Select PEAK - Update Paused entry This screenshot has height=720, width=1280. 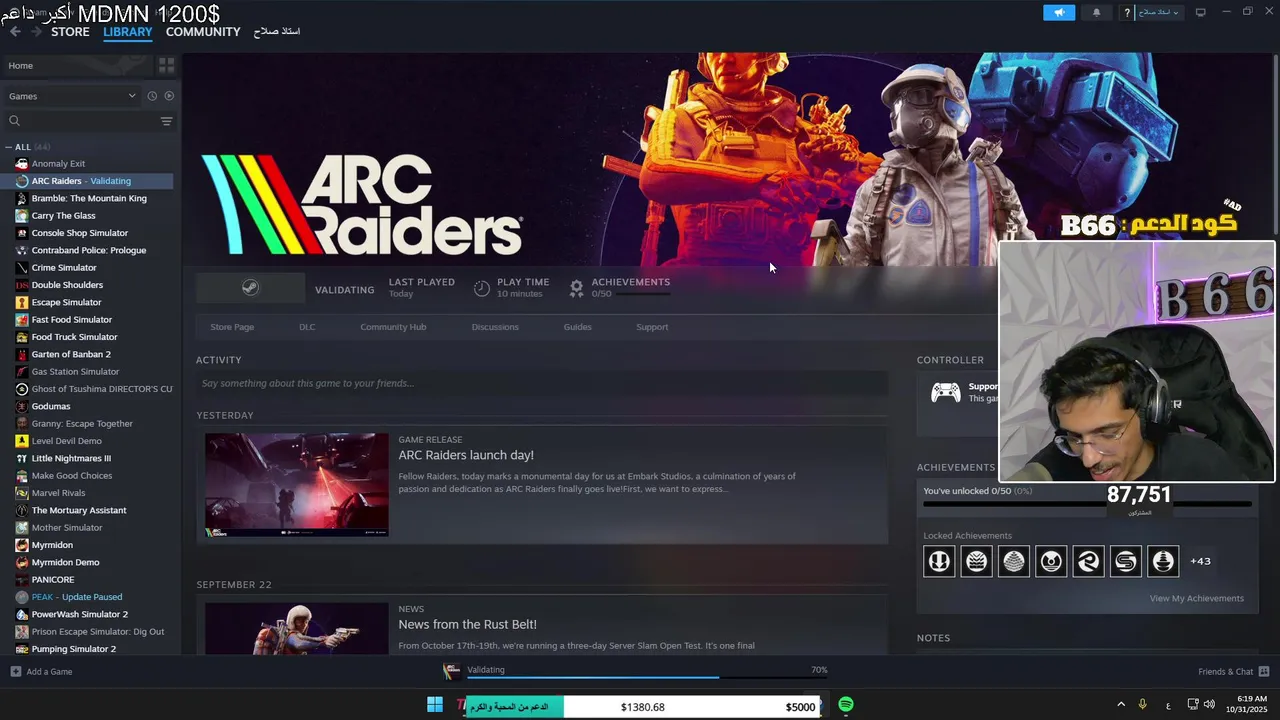(x=77, y=597)
